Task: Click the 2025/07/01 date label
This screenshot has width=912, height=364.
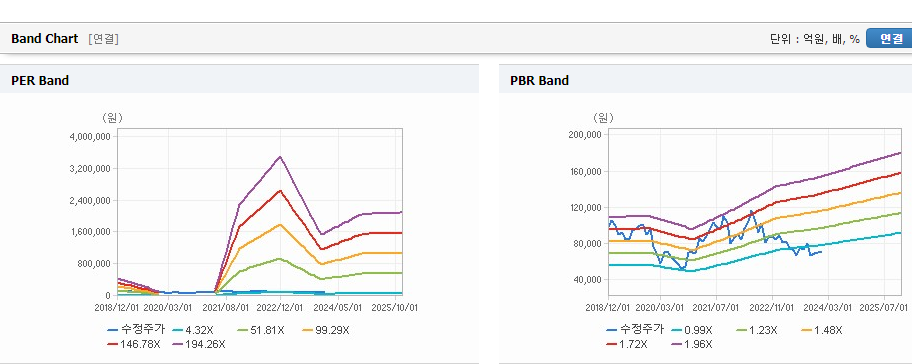Action: point(883,307)
